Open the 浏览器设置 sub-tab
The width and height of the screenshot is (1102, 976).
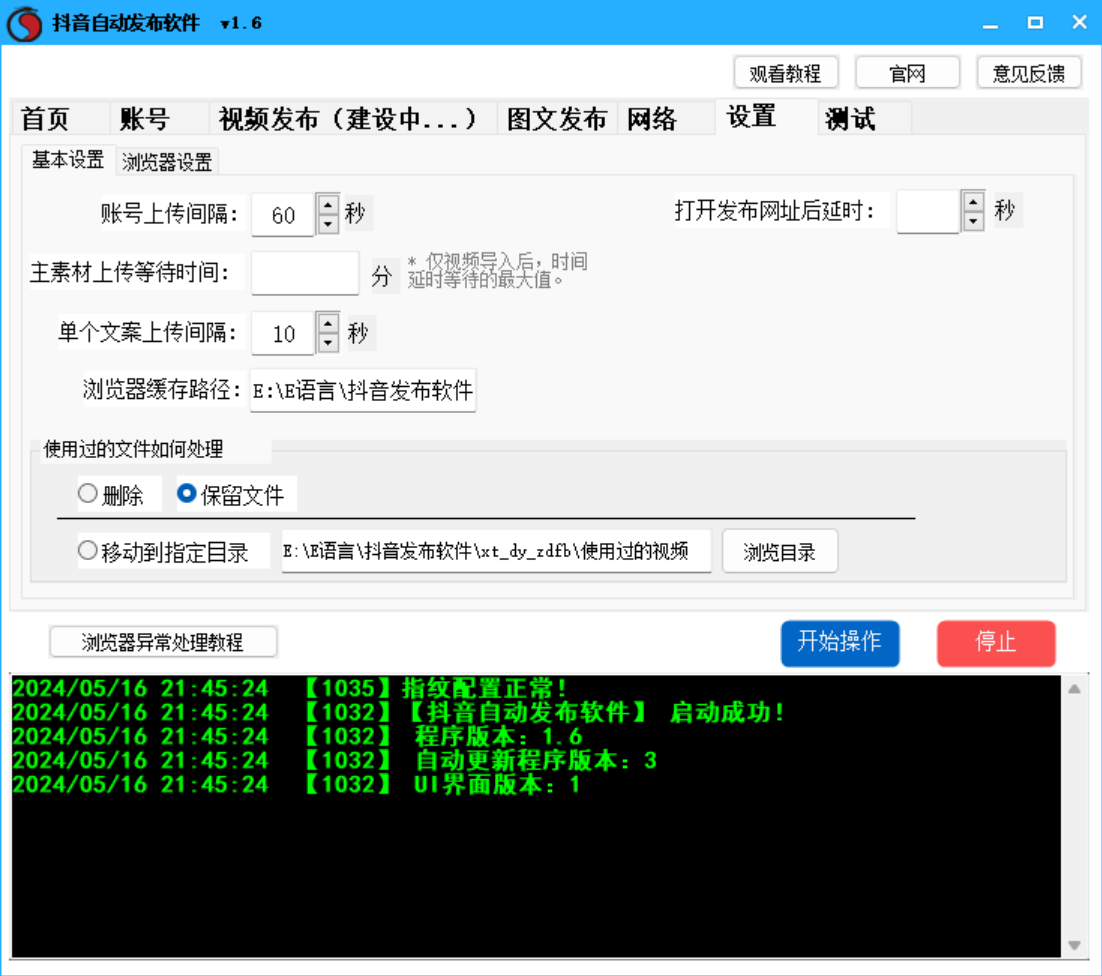(x=167, y=162)
